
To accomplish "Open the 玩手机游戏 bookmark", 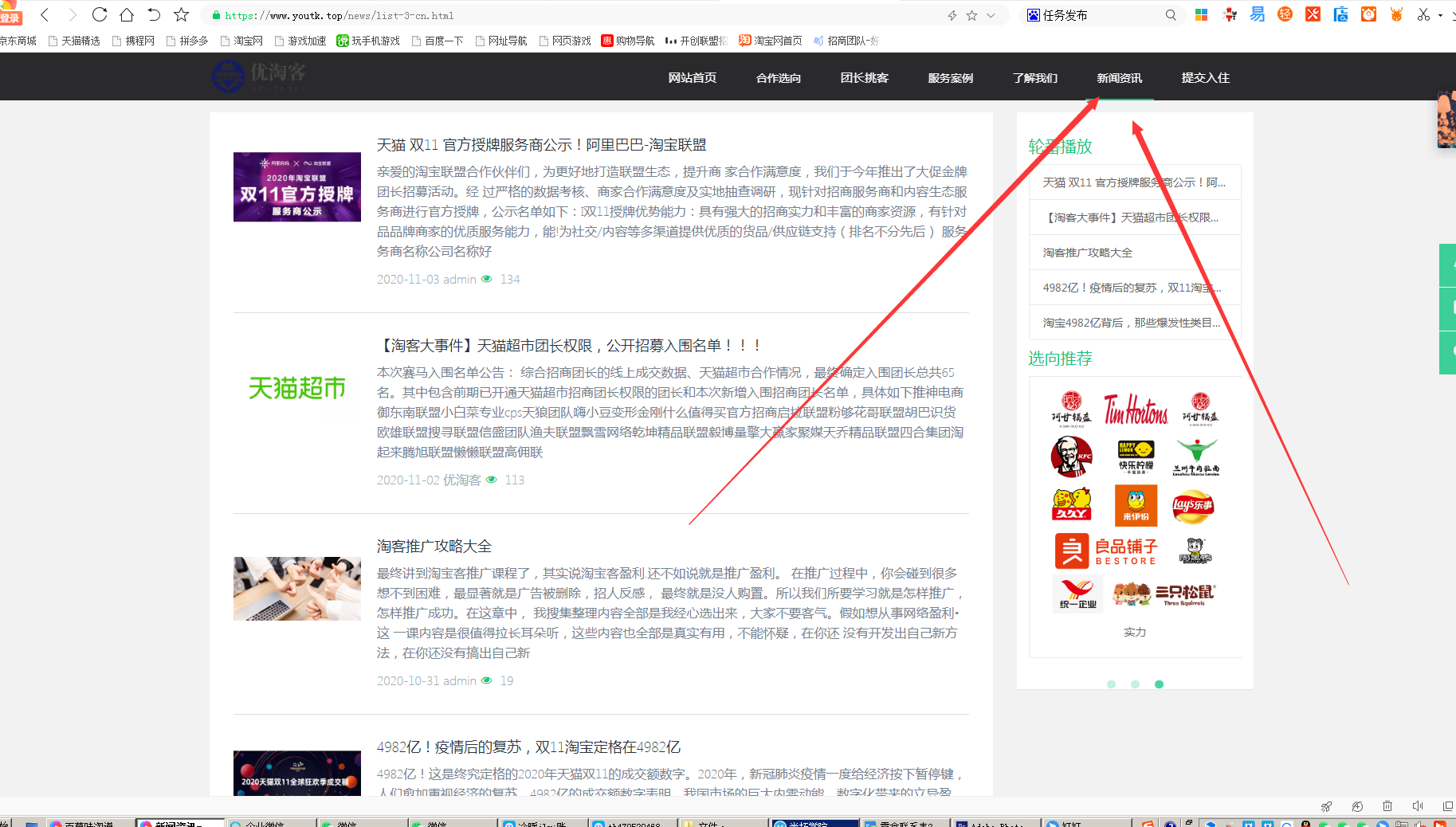I will click(368, 41).
